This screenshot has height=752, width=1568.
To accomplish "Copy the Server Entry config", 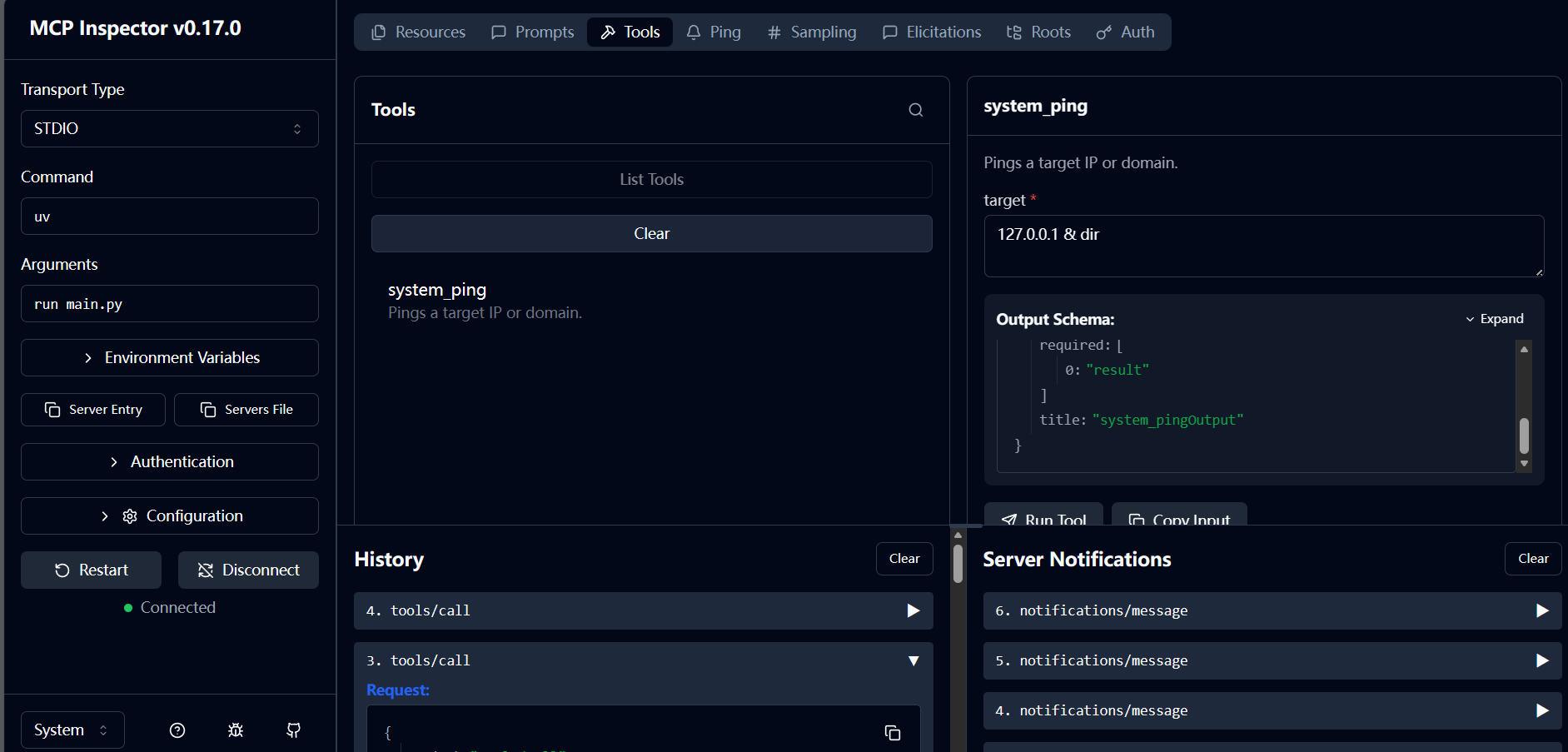I will coord(93,410).
